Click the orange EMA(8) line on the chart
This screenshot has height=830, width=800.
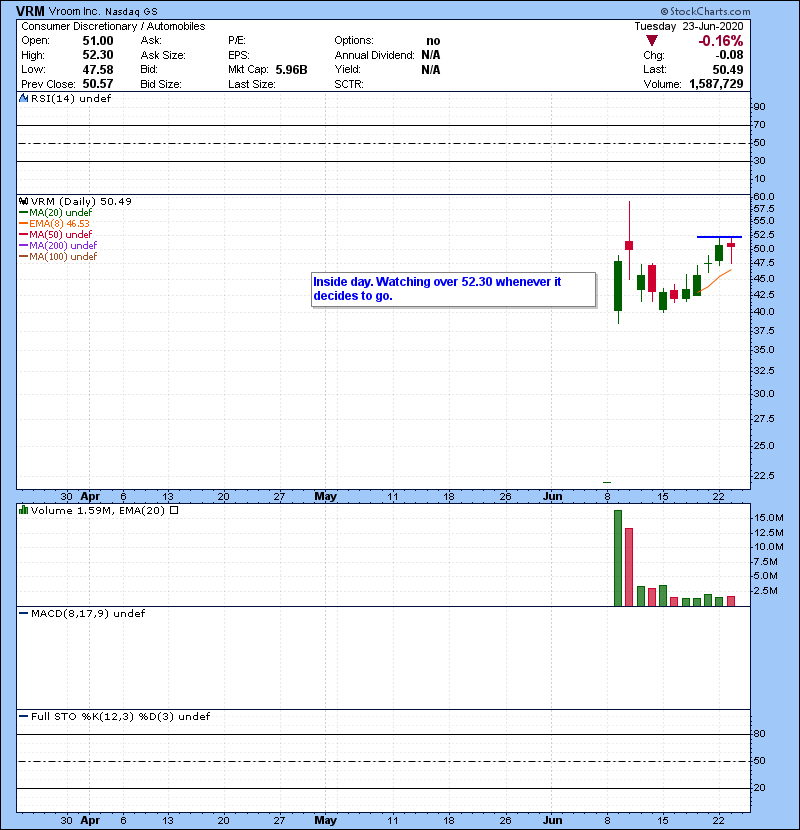tap(715, 281)
